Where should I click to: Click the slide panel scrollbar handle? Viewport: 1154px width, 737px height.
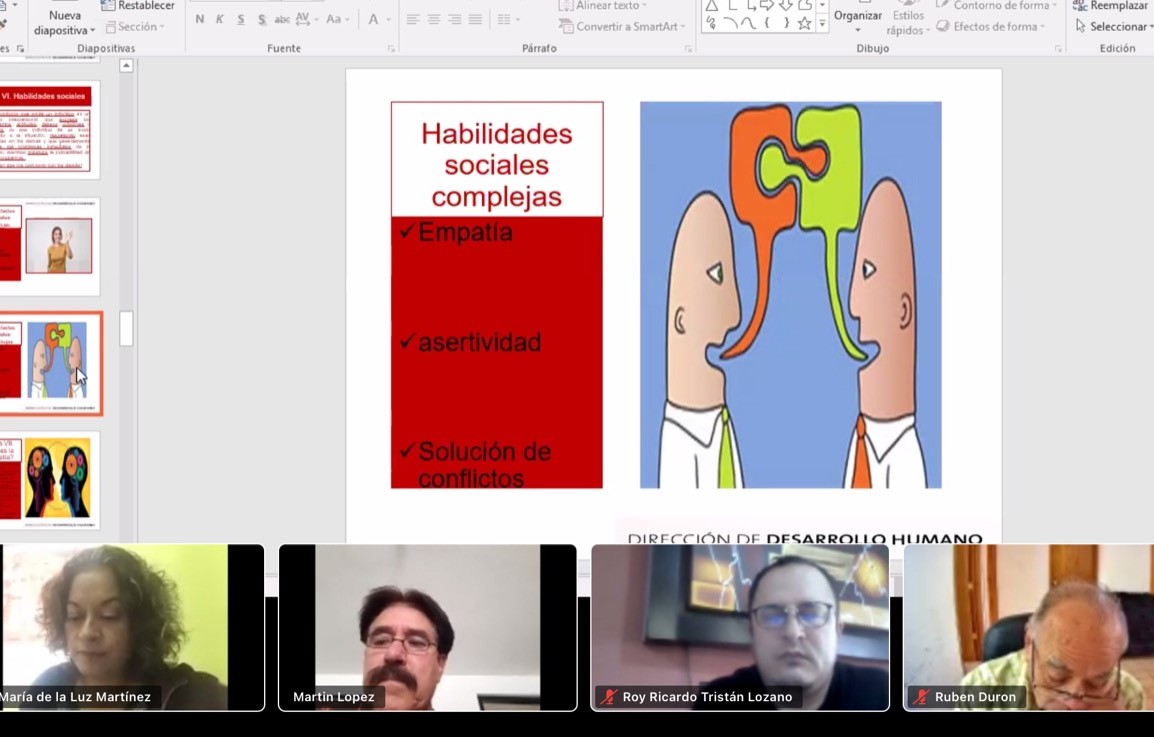[126, 328]
